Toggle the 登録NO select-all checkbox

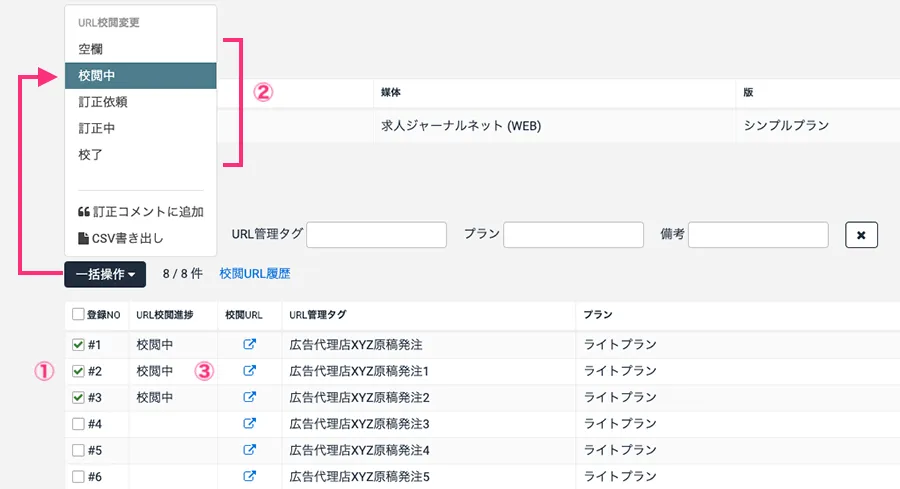click(x=78, y=314)
